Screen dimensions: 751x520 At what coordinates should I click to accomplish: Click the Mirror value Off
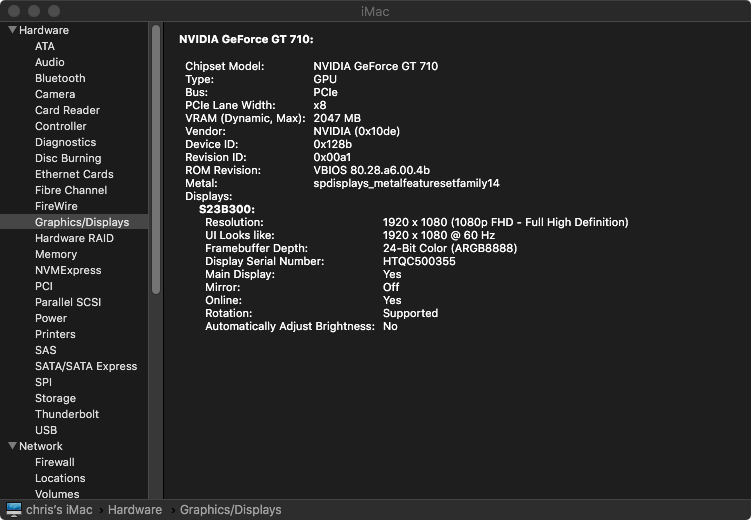tap(391, 287)
